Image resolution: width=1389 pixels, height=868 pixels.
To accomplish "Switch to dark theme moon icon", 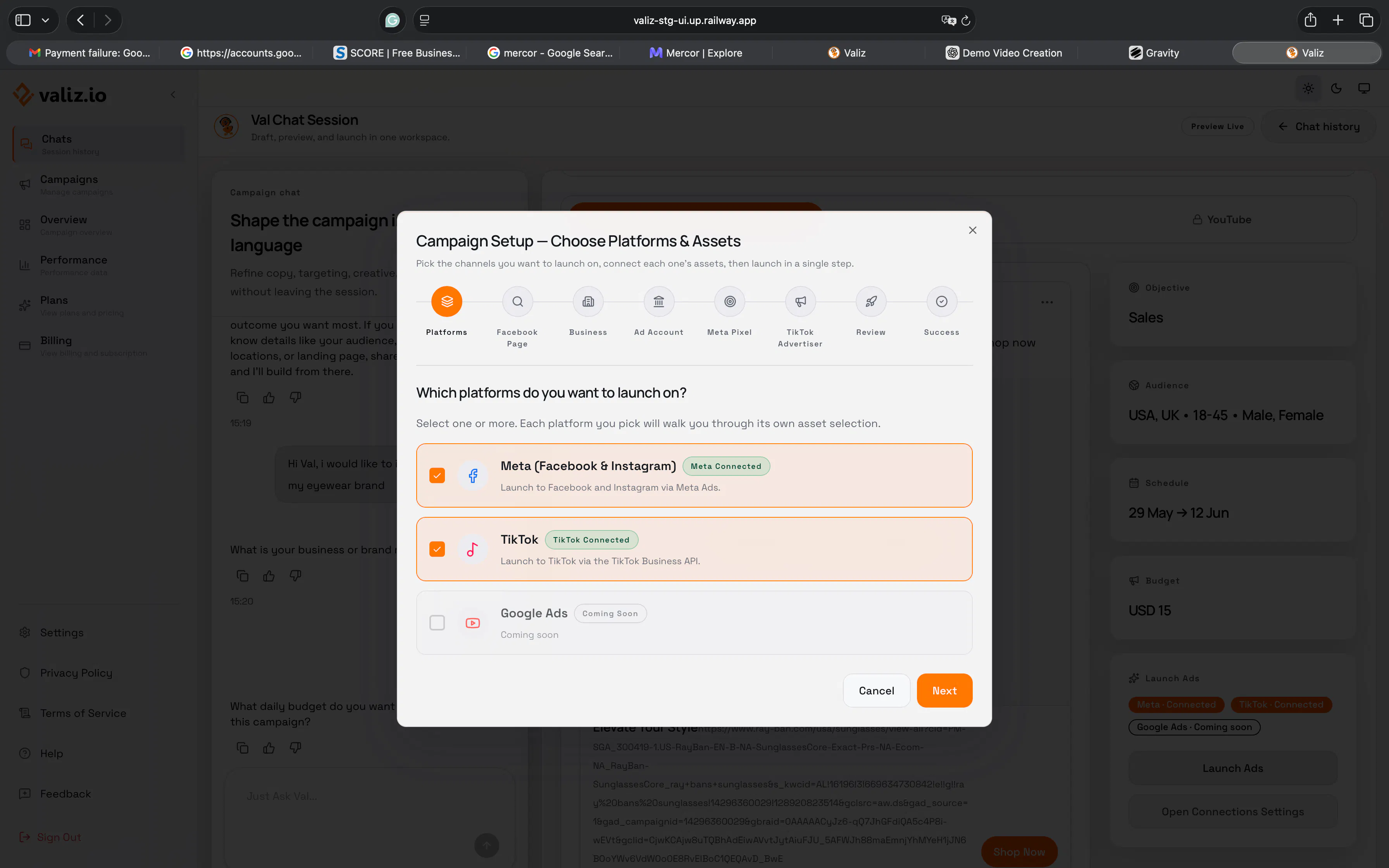I will pos(1336,88).
